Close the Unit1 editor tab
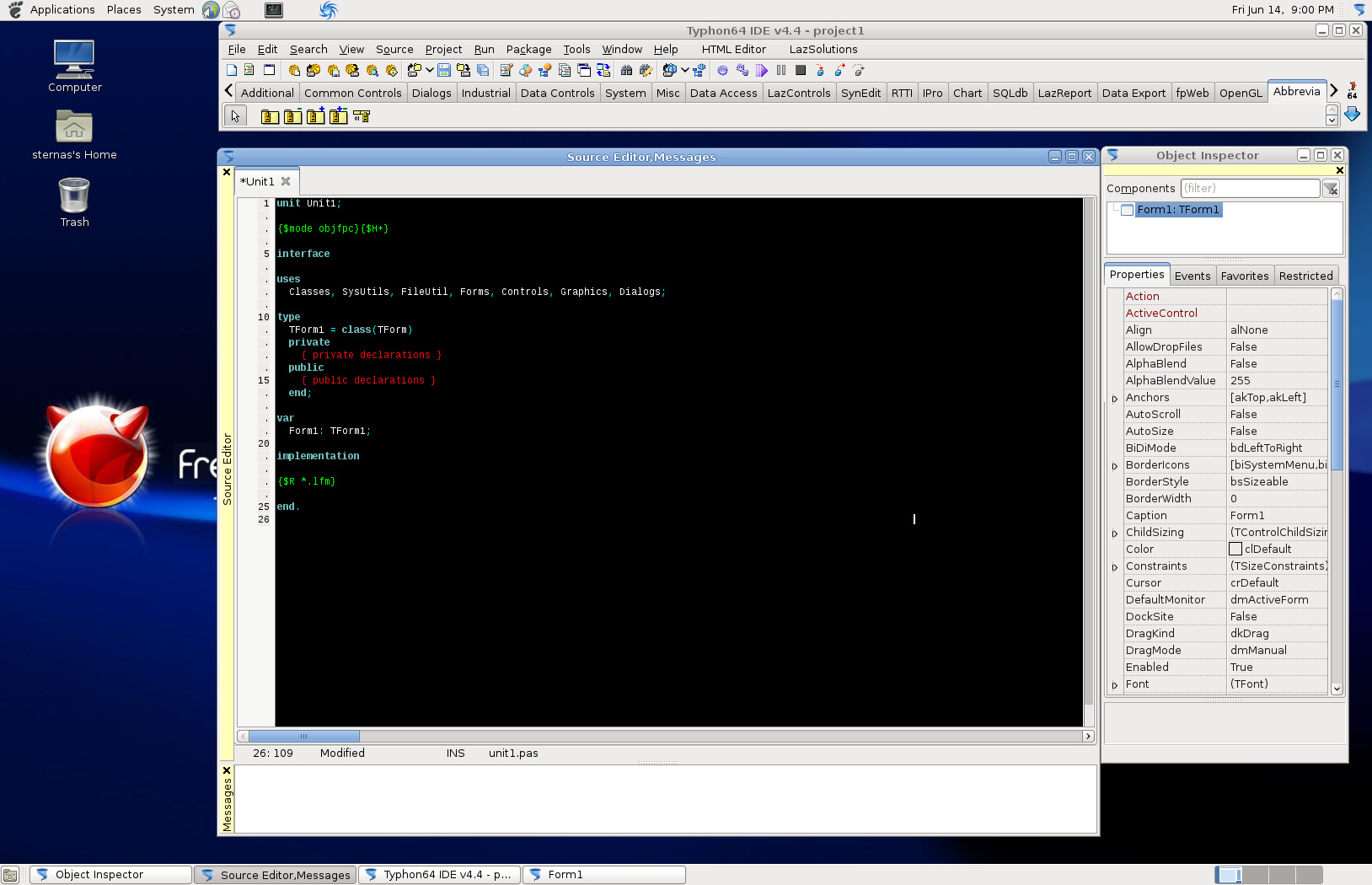Screen dimensions: 1372x885 286,181
